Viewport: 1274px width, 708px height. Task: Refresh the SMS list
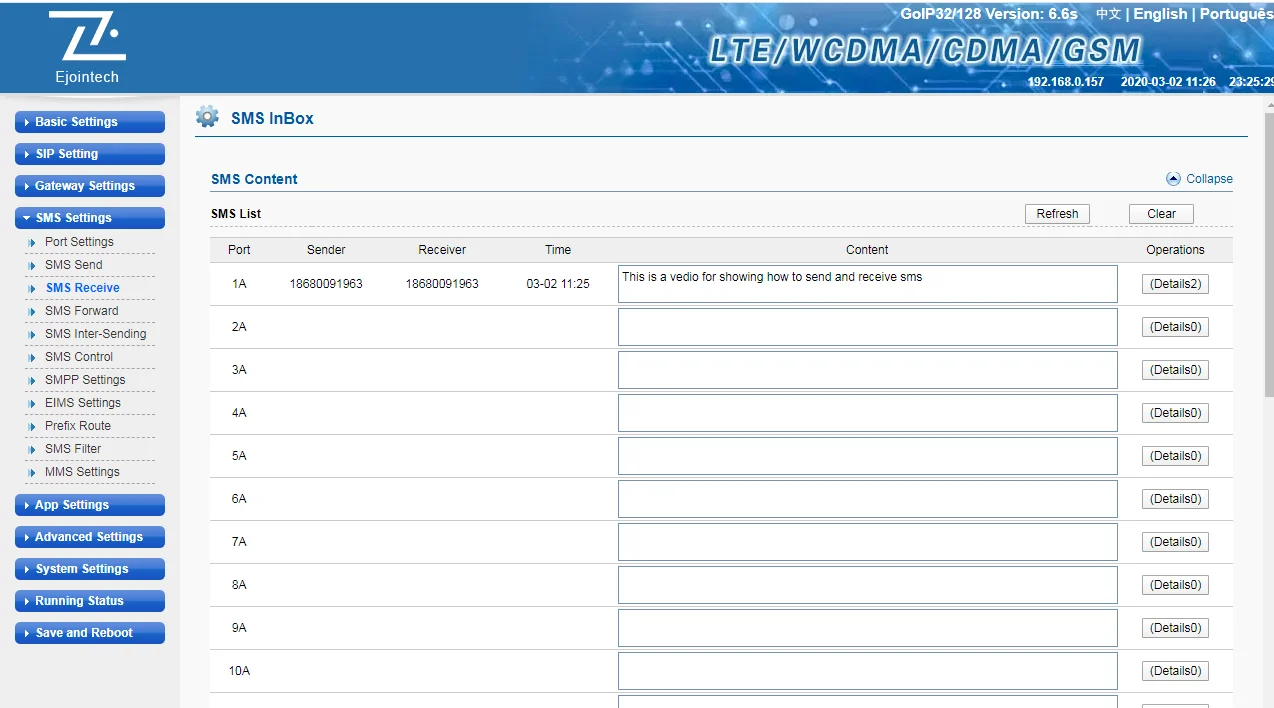[x=1057, y=214]
